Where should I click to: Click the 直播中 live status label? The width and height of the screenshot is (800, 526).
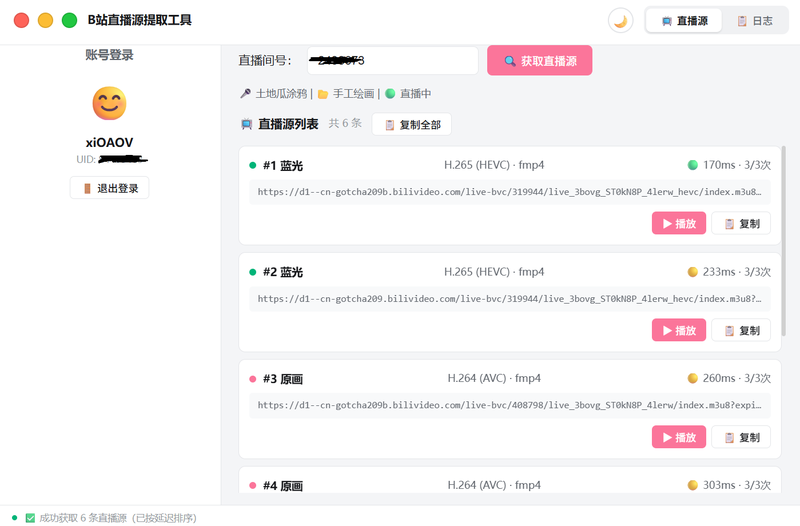[415, 94]
